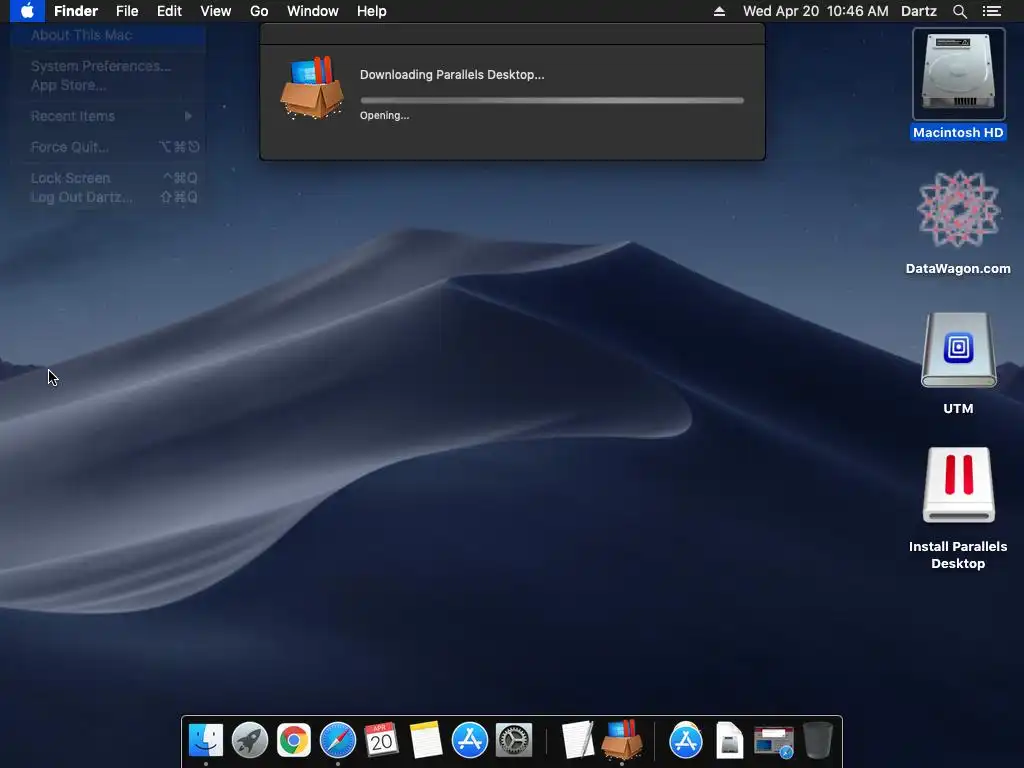The height and width of the screenshot is (768, 1024).
Task: Click the 'Opening...' status text
Action: click(x=384, y=116)
